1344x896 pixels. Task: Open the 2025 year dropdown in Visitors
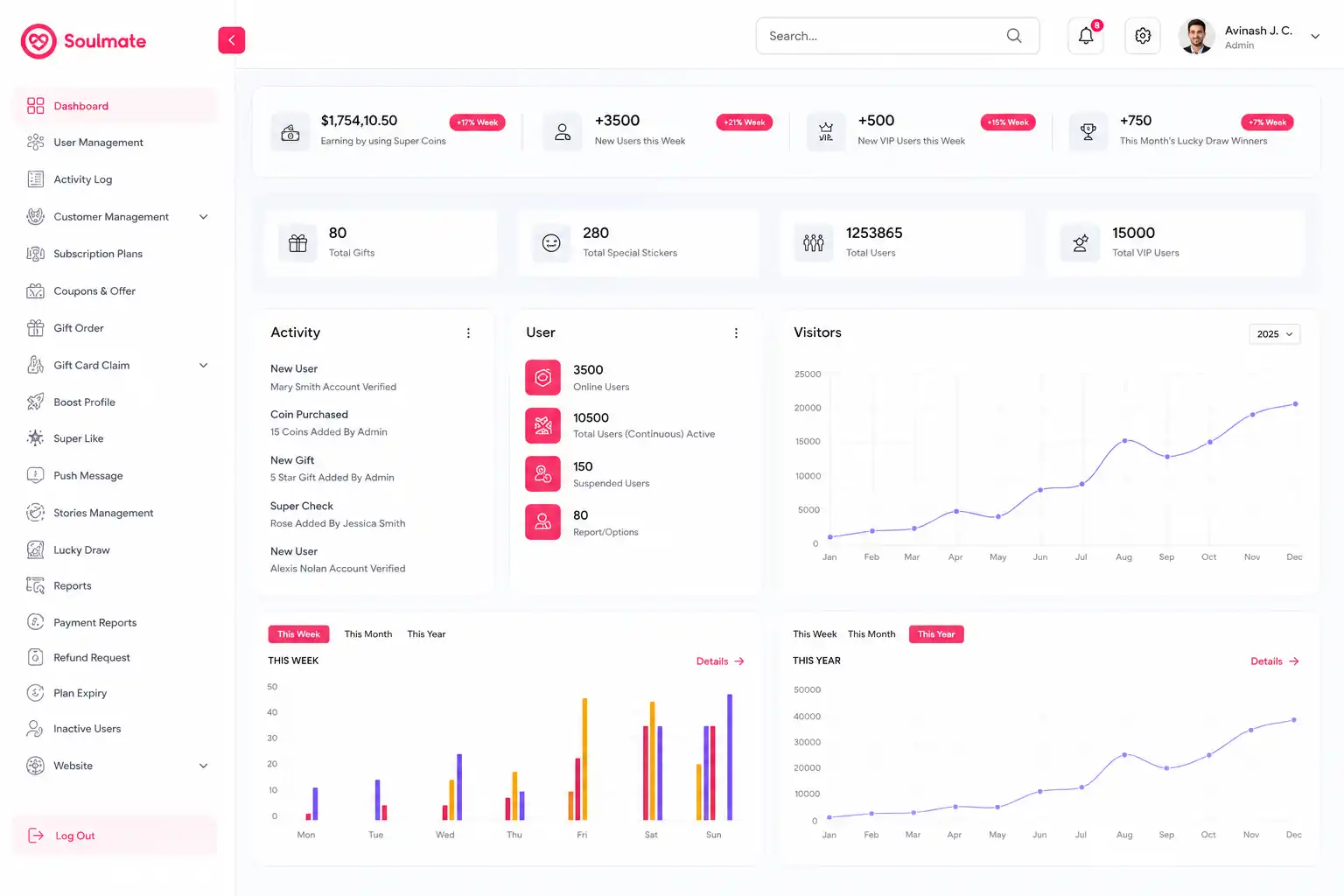pos(1275,334)
